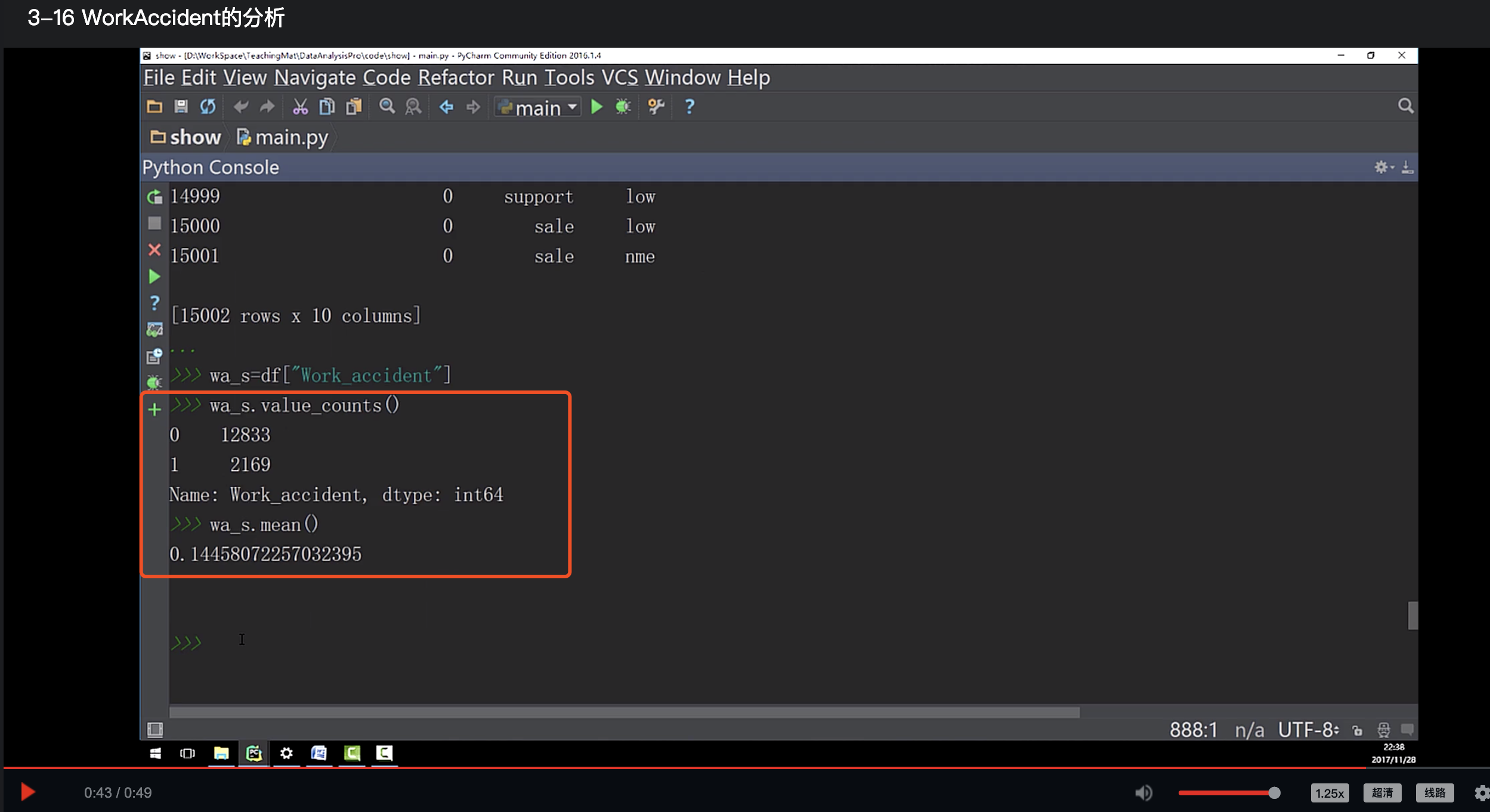The width and height of the screenshot is (1490, 812).
Task: Open Help question mark in toolbar
Action: [x=690, y=107]
